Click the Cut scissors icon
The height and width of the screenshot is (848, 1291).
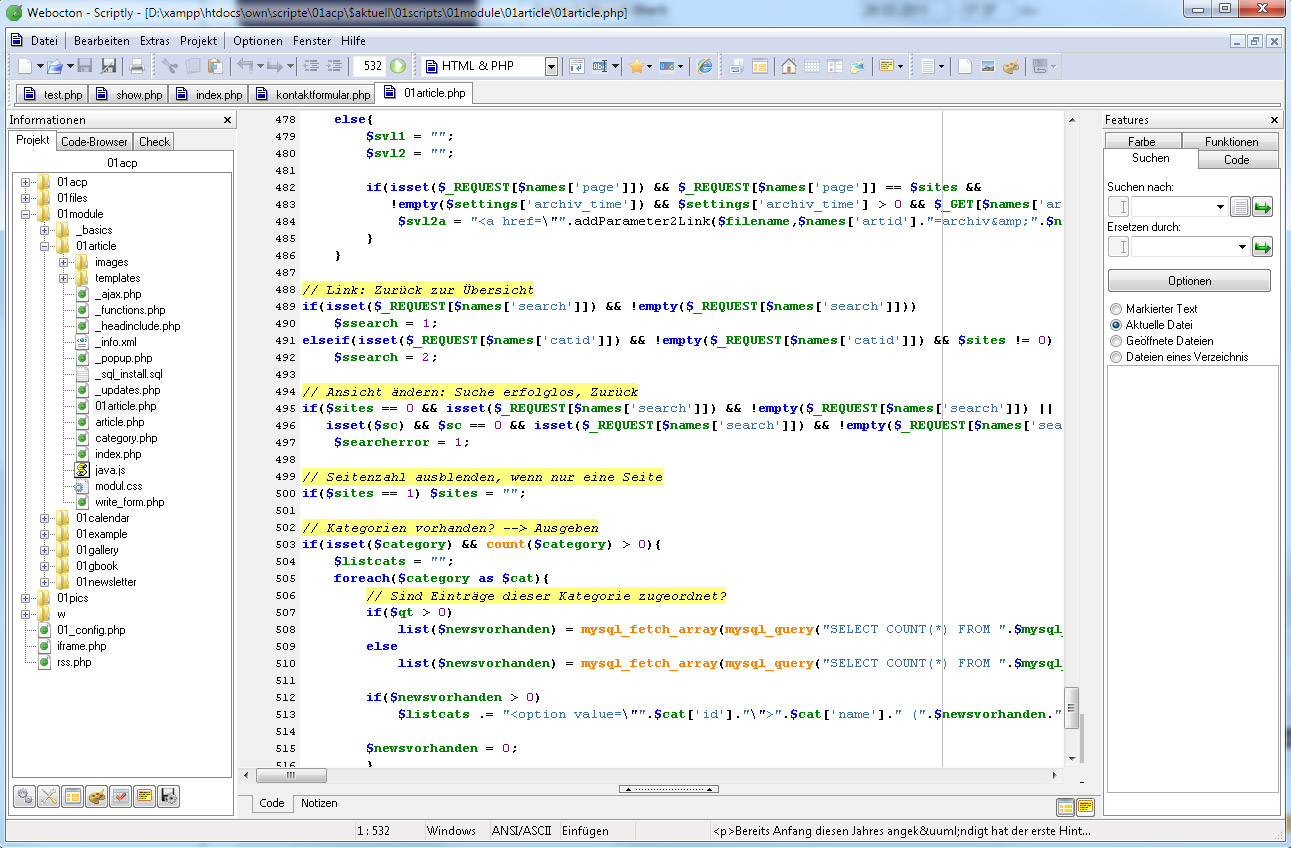pos(169,66)
